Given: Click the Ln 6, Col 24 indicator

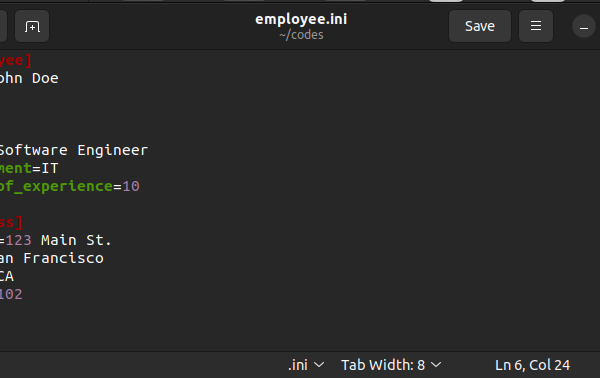Looking at the screenshot, I should pyautogui.click(x=532, y=365).
